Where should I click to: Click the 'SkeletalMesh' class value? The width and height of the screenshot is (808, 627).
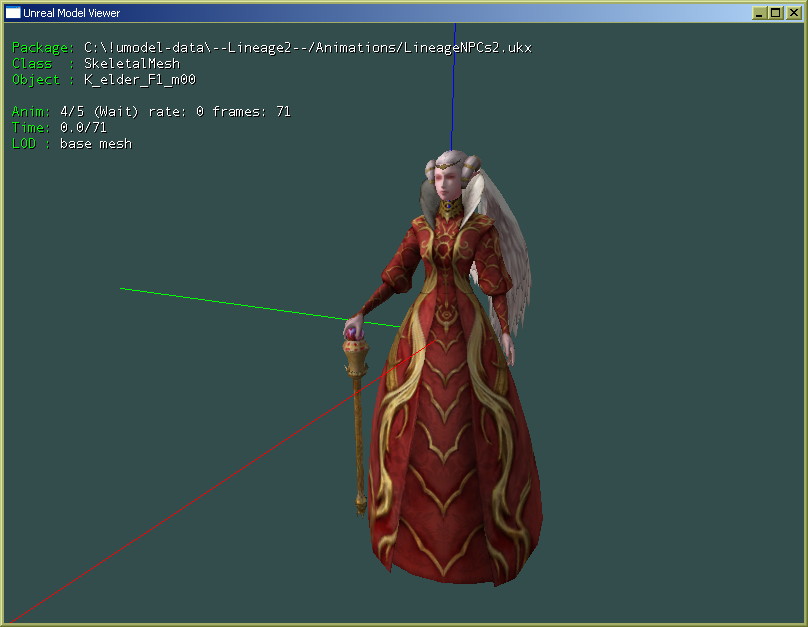tap(132, 64)
